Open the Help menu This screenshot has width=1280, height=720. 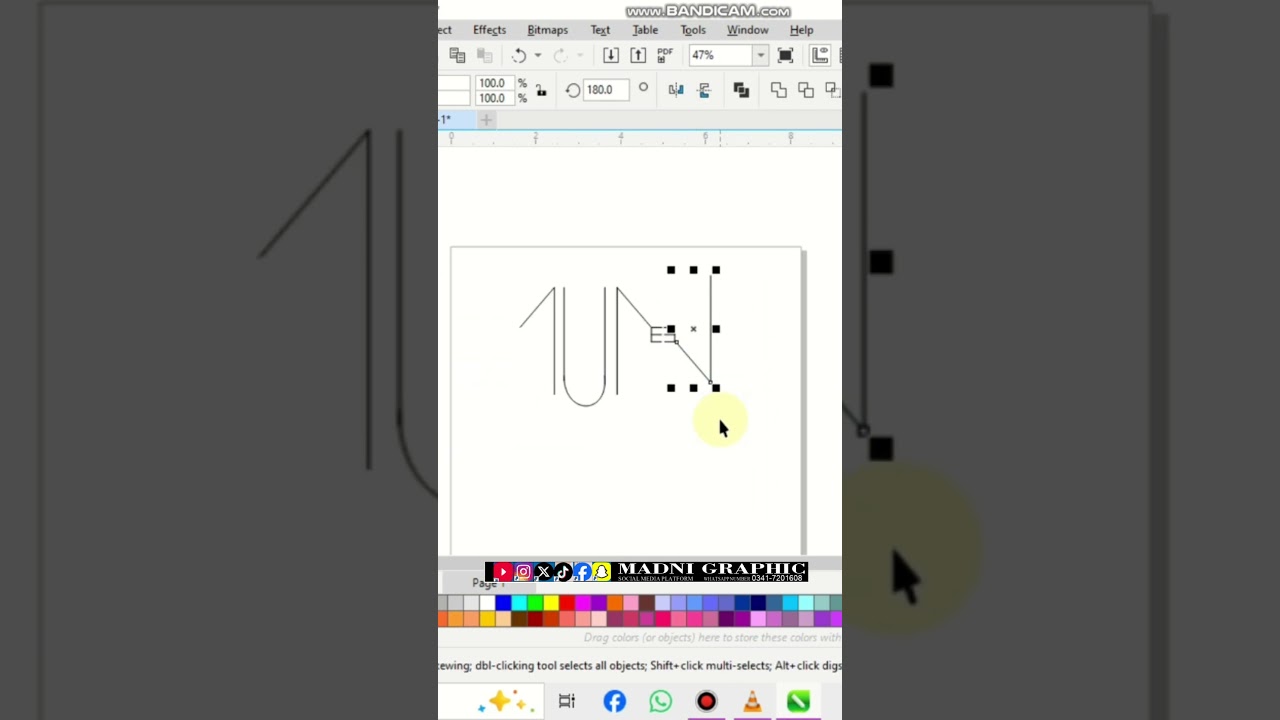point(801,30)
